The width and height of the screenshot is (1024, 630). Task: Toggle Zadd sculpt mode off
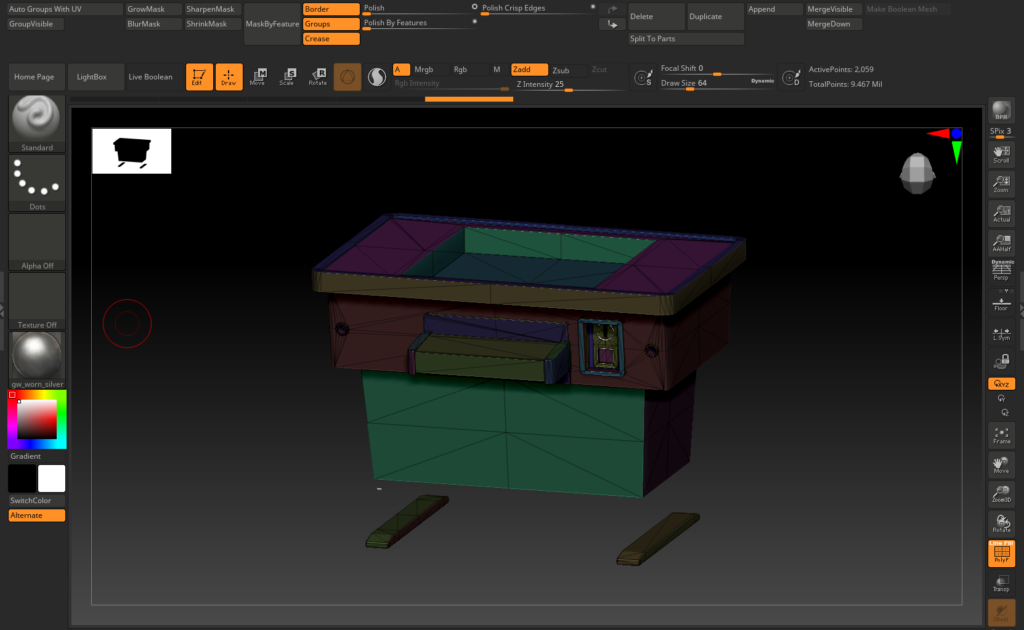529,70
